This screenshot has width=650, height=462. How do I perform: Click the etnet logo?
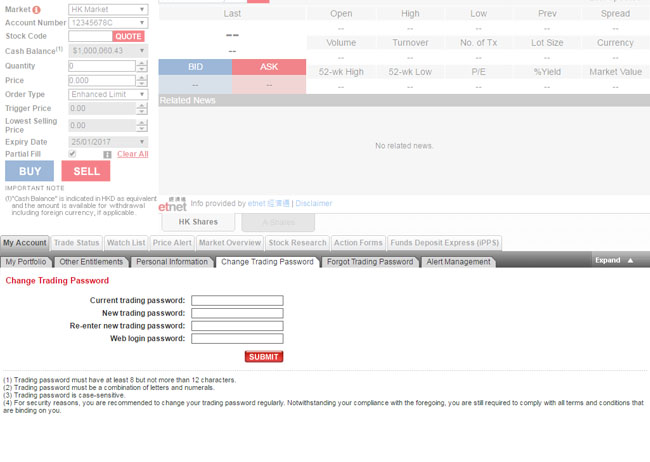coord(173,204)
